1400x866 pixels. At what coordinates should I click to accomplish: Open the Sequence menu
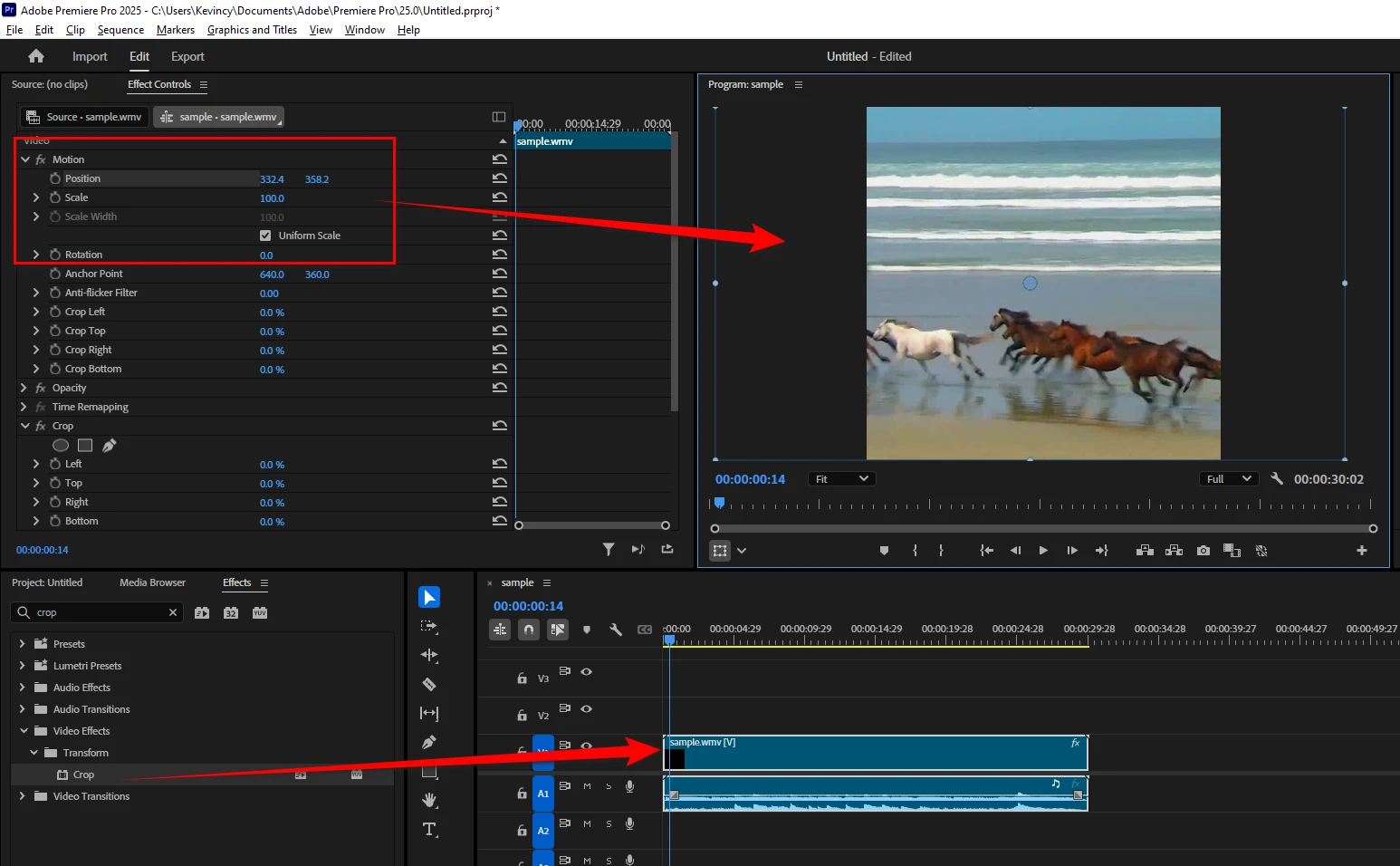click(120, 30)
